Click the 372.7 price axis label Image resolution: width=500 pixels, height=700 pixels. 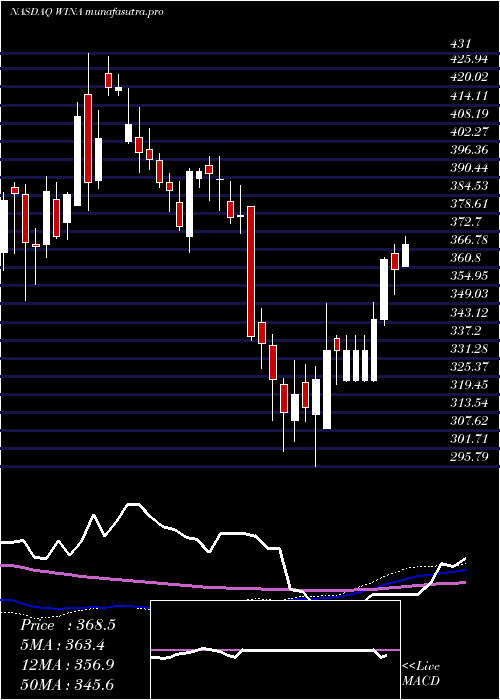(466, 222)
